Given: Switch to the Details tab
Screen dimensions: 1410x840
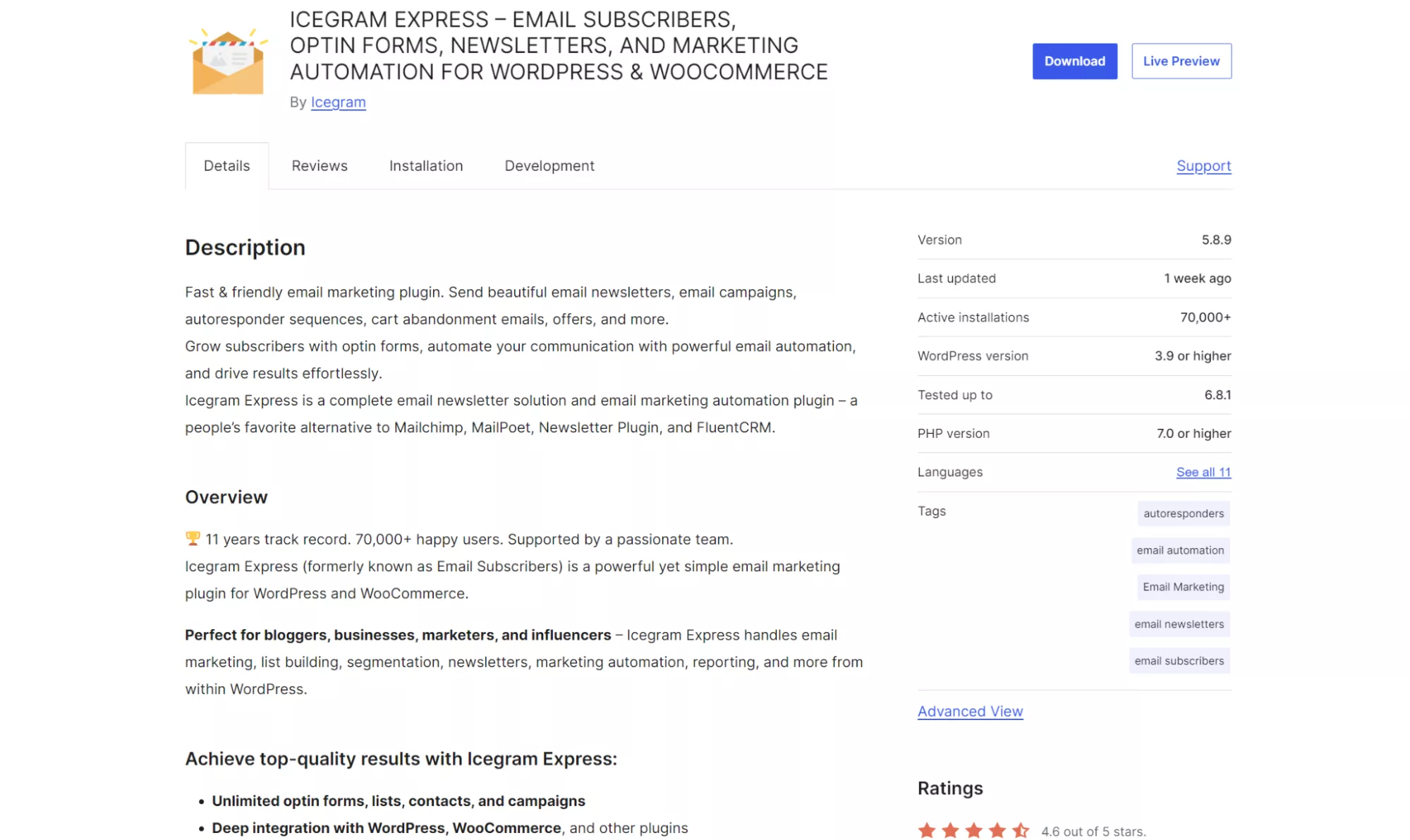Looking at the screenshot, I should pyautogui.click(x=226, y=166).
